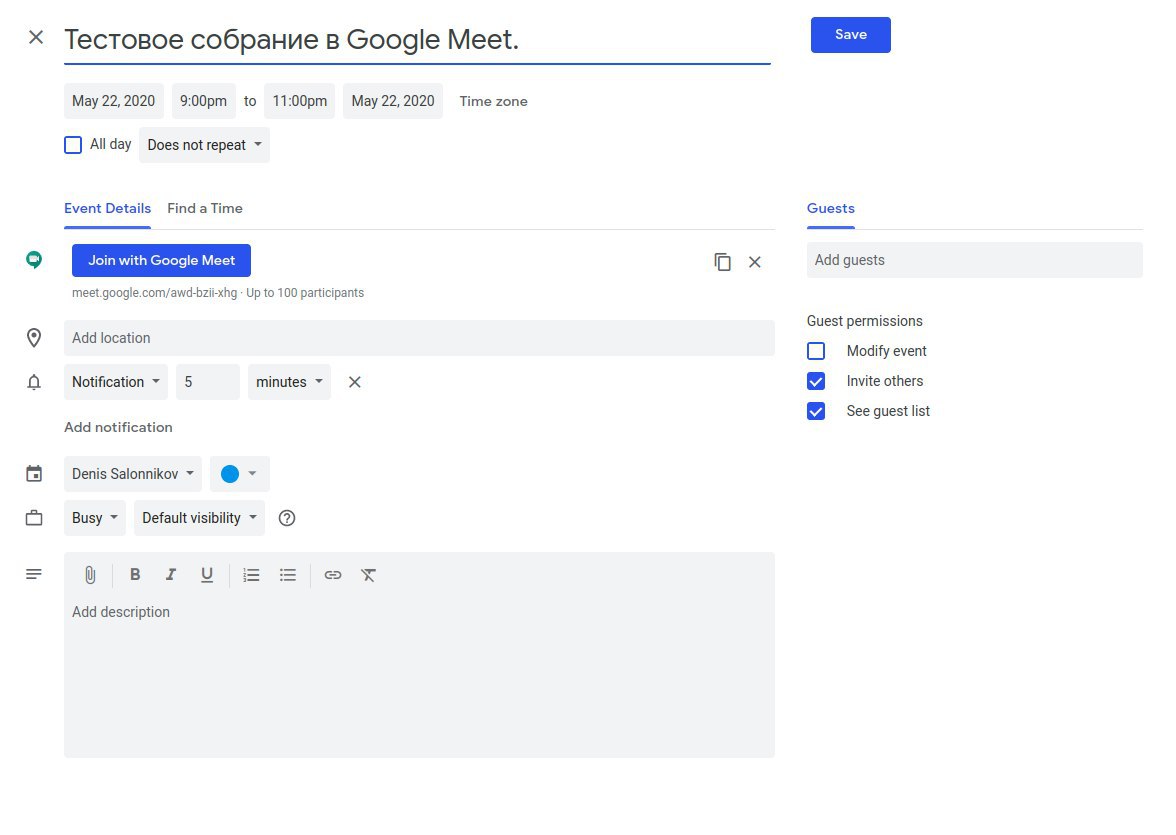Screen dimensions: 1176x835
Task: Remove formatting from description
Action: [368, 575]
